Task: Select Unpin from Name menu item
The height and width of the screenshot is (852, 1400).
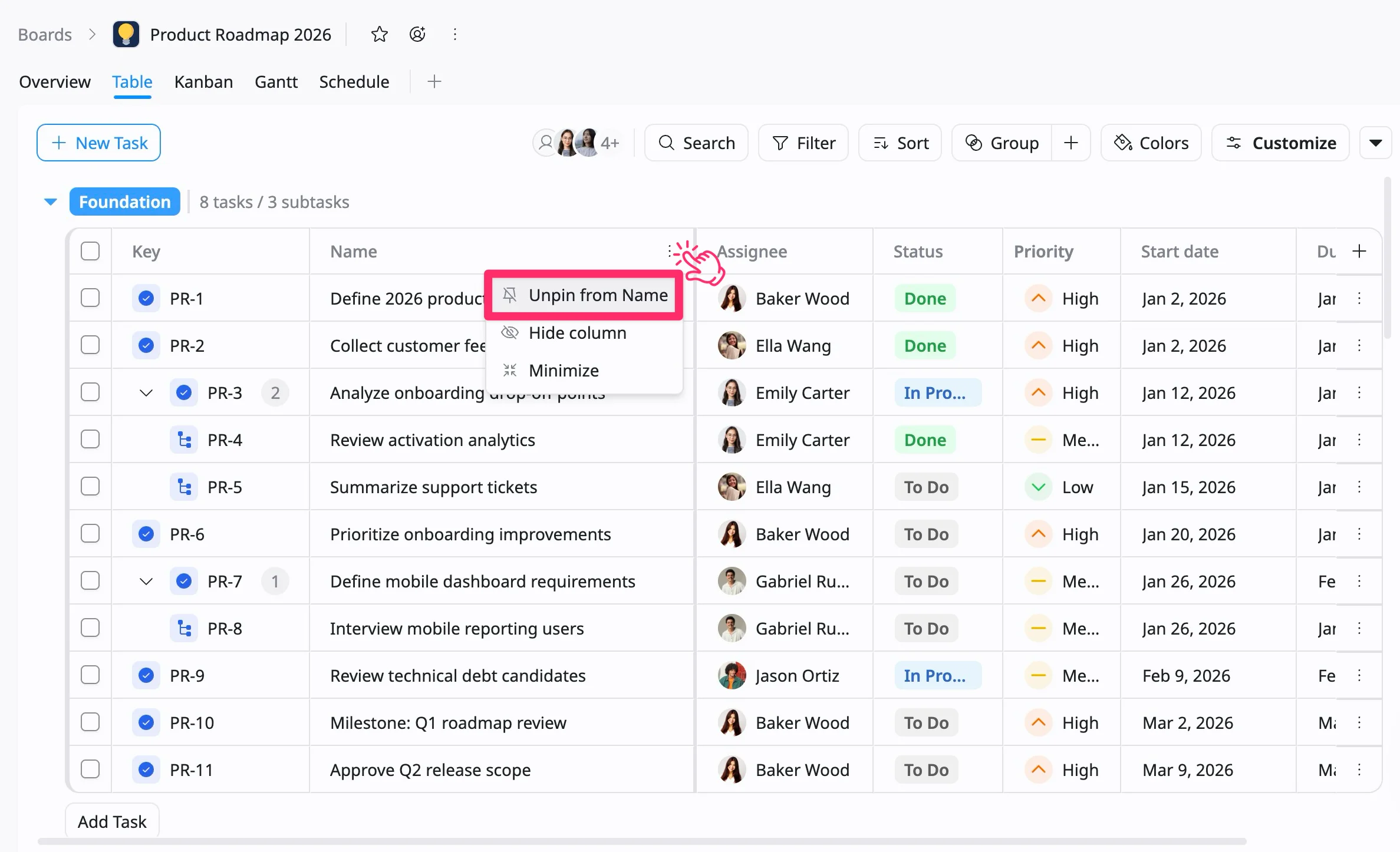Action: (x=584, y=295)
